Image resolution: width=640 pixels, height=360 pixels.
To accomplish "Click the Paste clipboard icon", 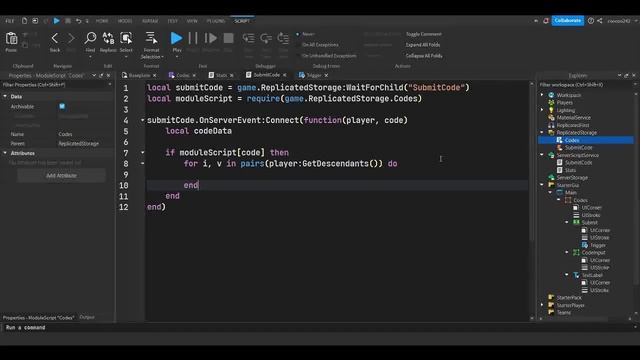I will pos(11,38).
